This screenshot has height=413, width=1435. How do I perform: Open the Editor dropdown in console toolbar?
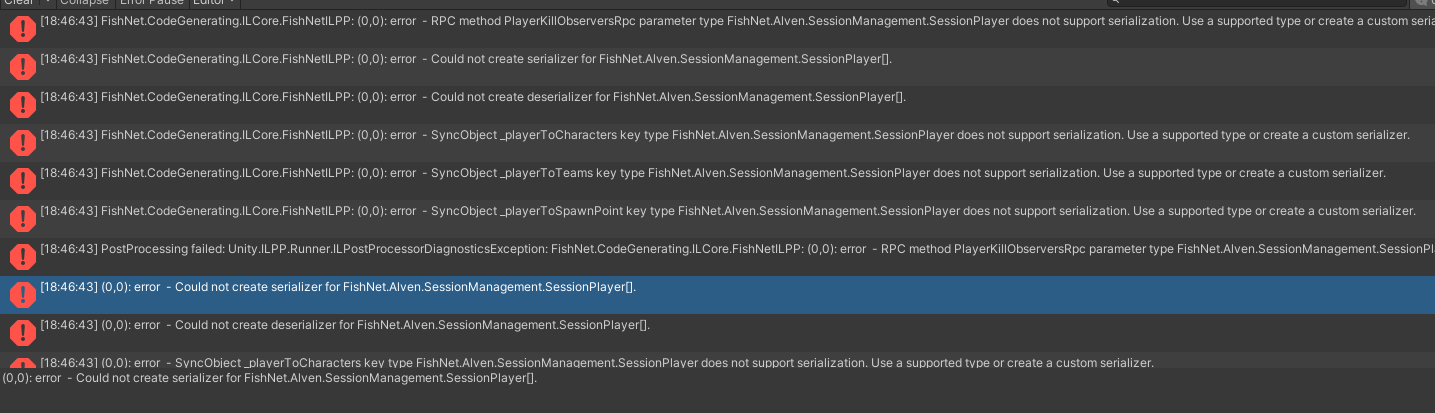coord(215,2)
